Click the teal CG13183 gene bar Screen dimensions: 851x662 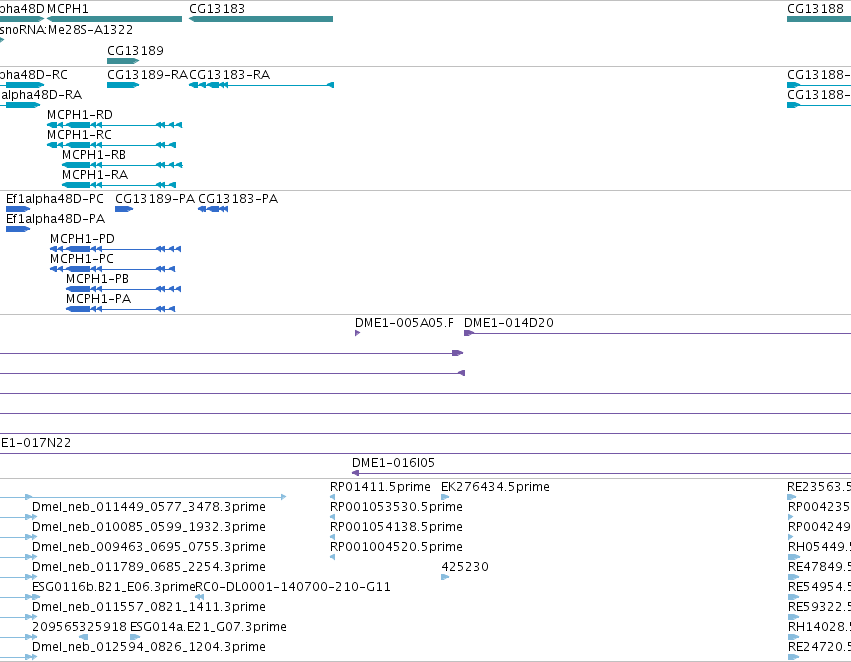(x=261, y=19)
